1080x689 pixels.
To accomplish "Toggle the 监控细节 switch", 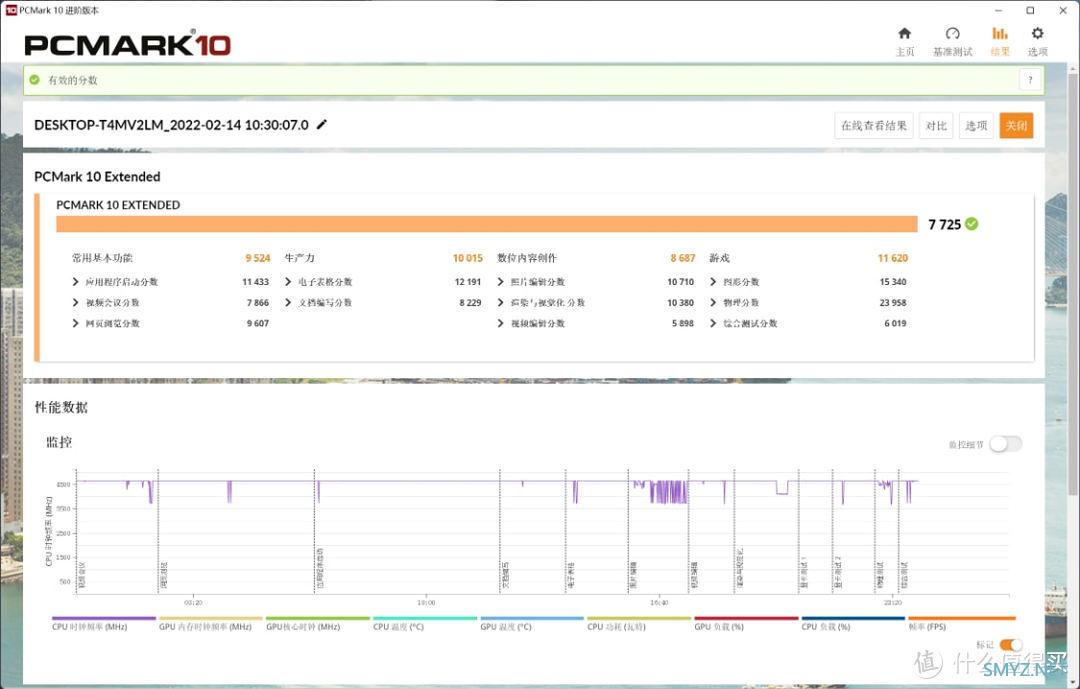I will (x=1006, y=444).
